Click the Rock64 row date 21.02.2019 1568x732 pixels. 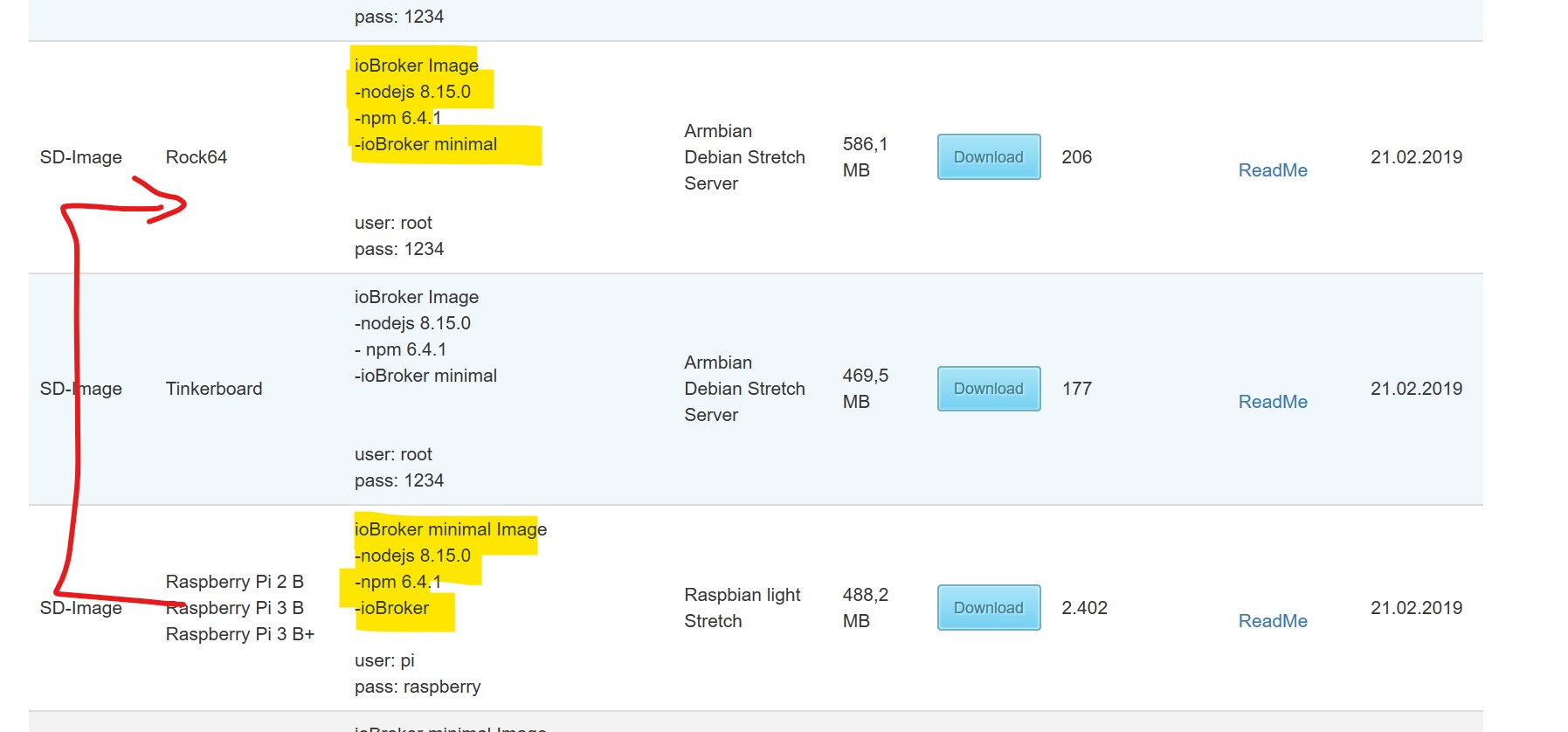click(x=1415, y=157)
